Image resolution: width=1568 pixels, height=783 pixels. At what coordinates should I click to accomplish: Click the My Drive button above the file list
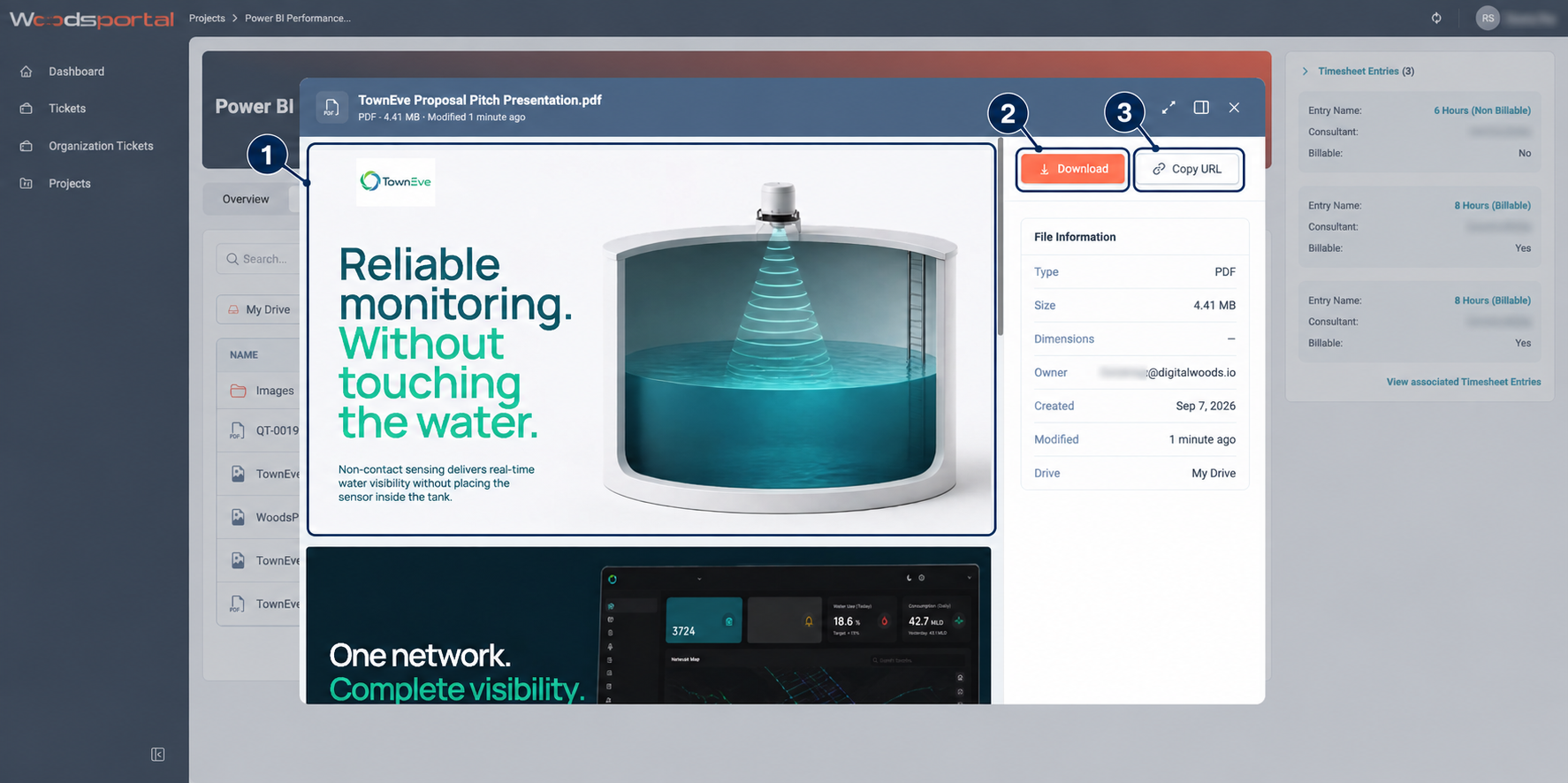point(259,310)
